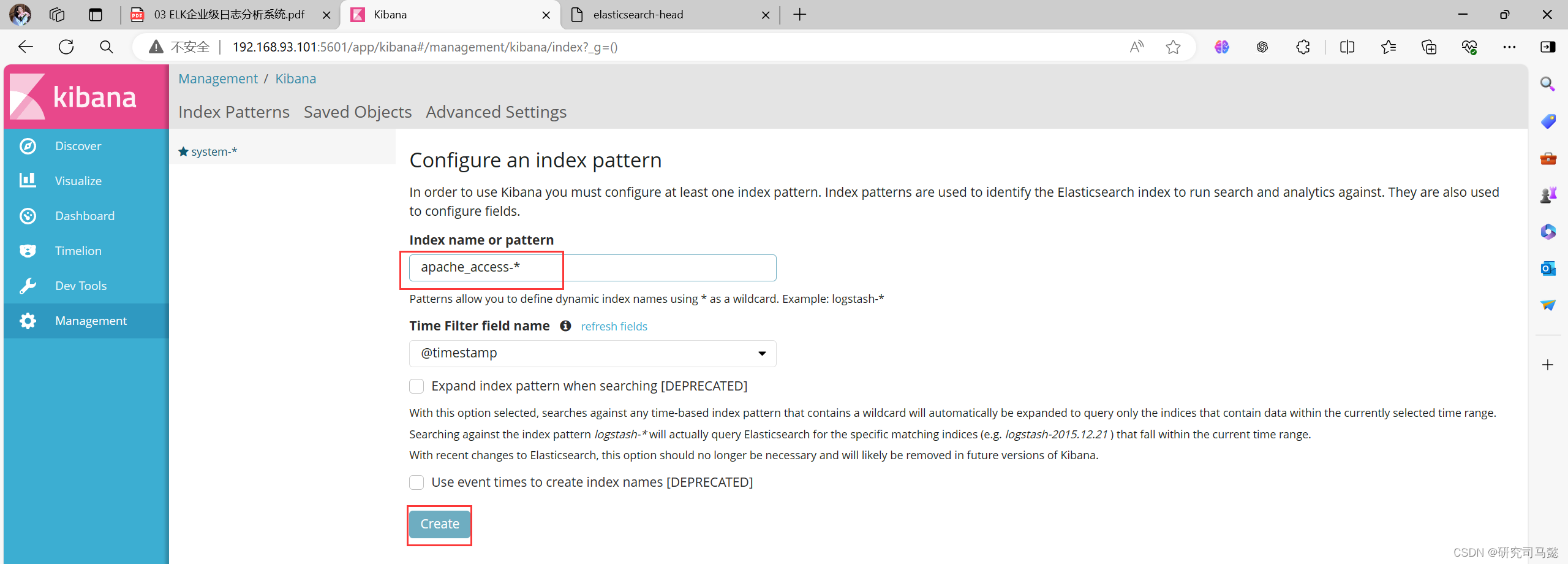Open the browser extensions puzzle icon
Viewport: 1568px width, 564px height.
tap(1303, 47)
